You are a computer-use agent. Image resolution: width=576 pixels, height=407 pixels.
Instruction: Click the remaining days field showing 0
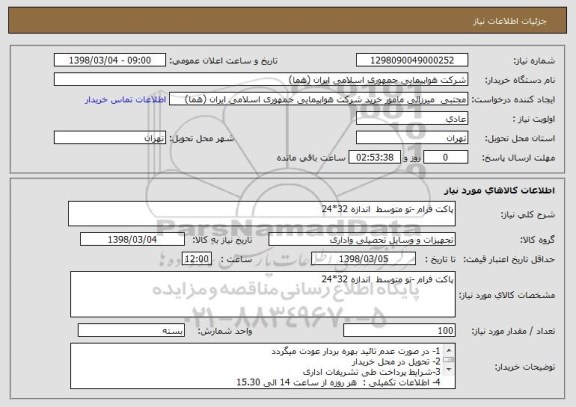pos(446,157)
